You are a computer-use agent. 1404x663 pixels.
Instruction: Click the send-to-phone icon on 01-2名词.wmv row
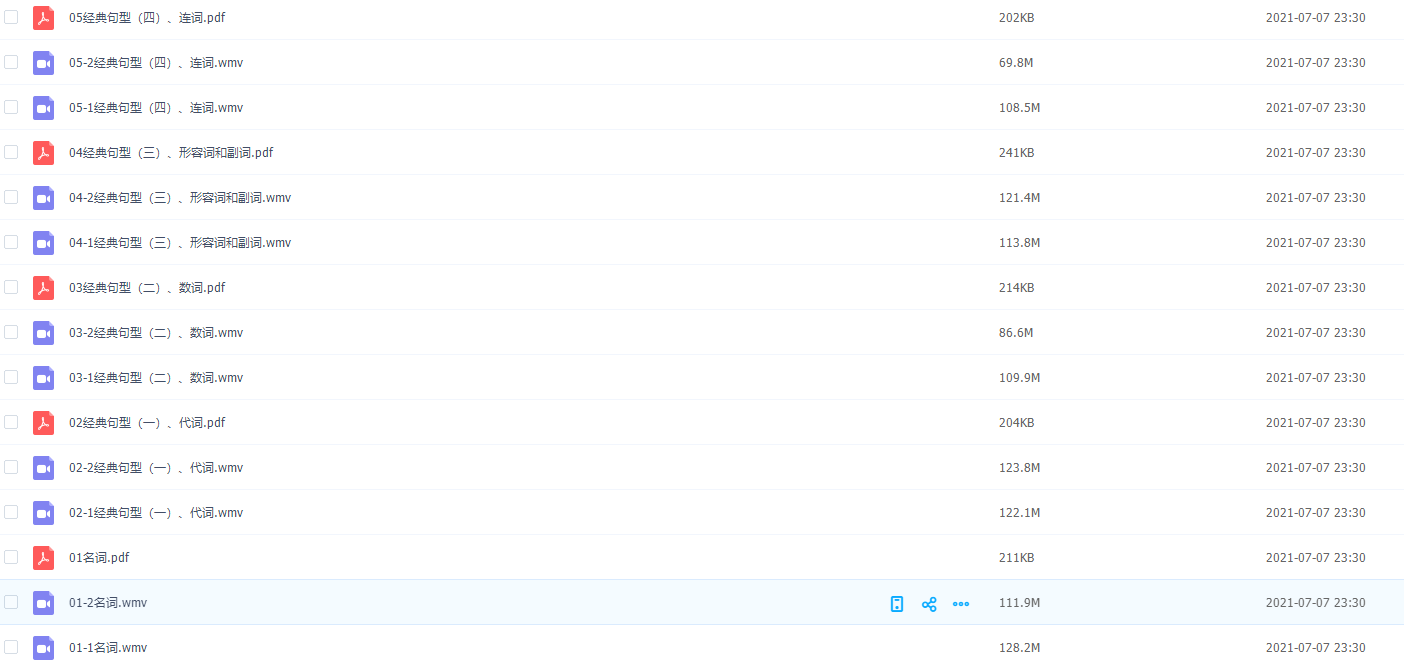(897, 604)
